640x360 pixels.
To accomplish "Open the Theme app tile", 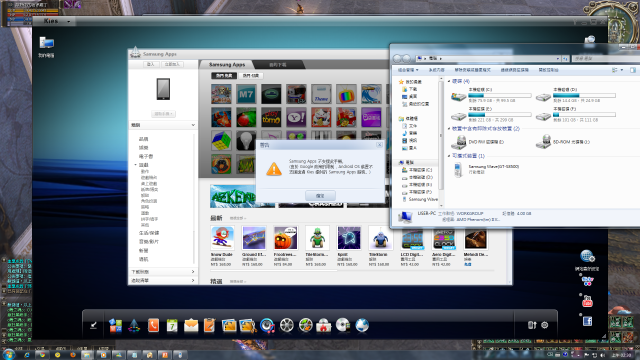I will (321, 94).
